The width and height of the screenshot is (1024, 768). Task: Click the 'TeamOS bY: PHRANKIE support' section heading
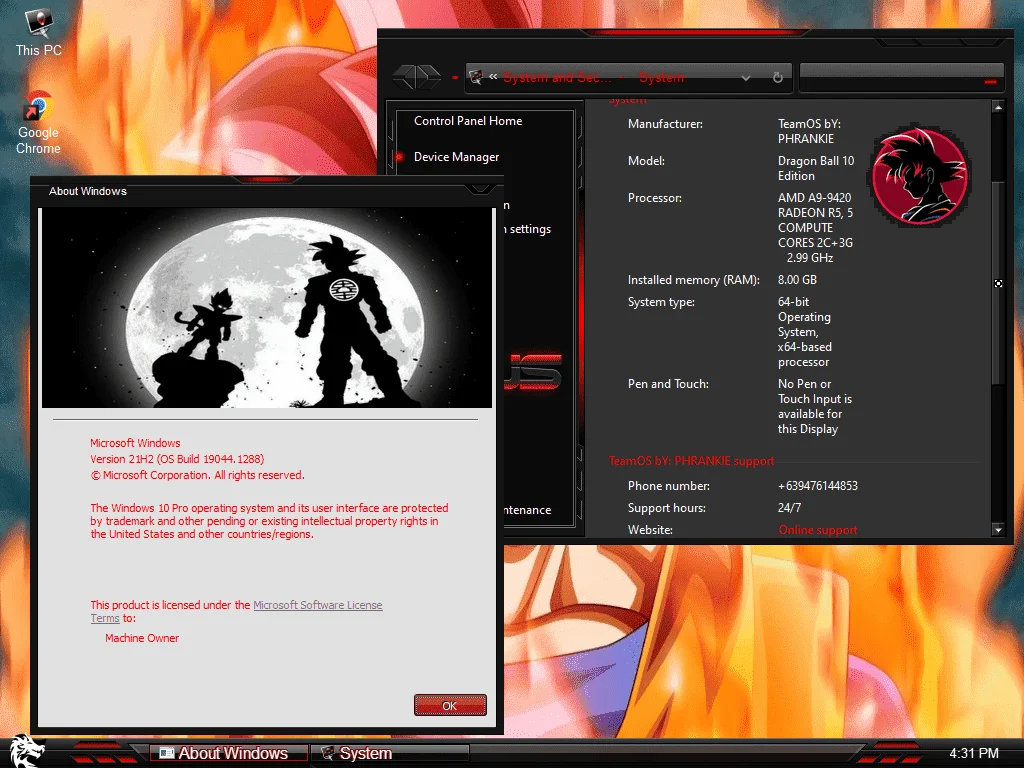coord(691,460)
